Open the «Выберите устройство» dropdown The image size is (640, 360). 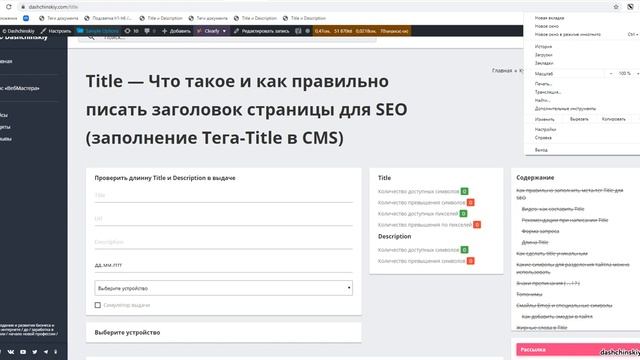click(223, 288)
